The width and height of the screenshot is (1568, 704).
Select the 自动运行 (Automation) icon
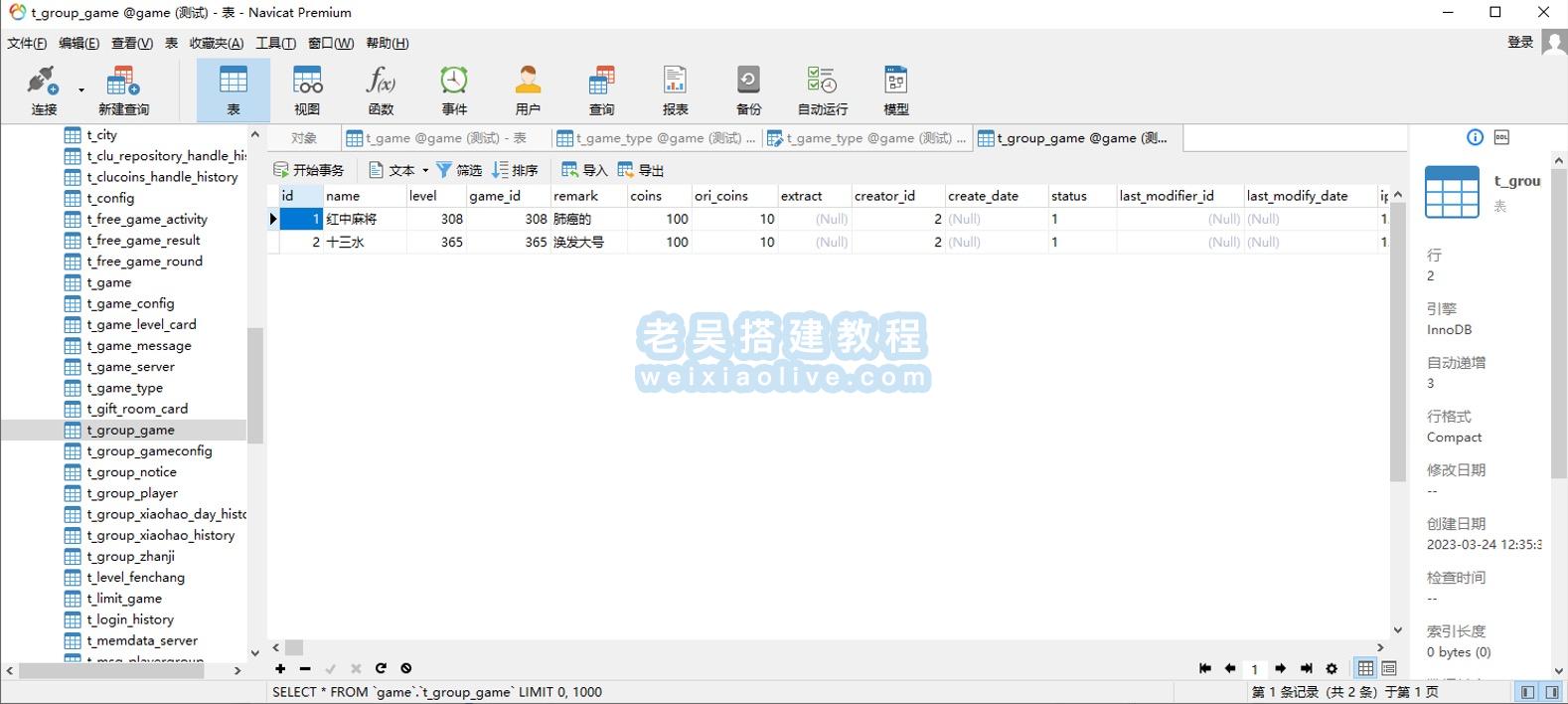tap(822, 89)
